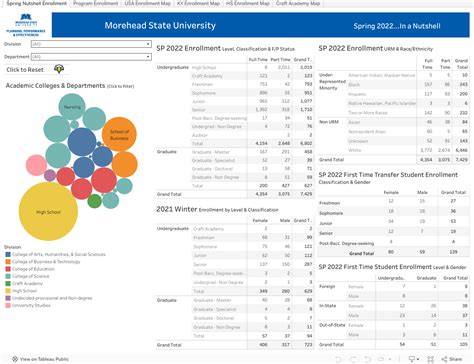Click the Tableau redo icon
The image size is (474, 364).
click(353, 359)
